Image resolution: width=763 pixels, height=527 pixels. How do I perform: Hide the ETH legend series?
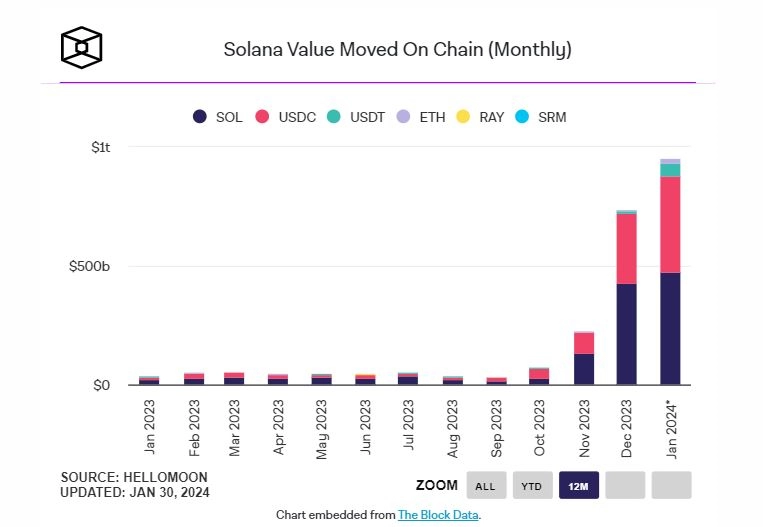pos(421,117)
